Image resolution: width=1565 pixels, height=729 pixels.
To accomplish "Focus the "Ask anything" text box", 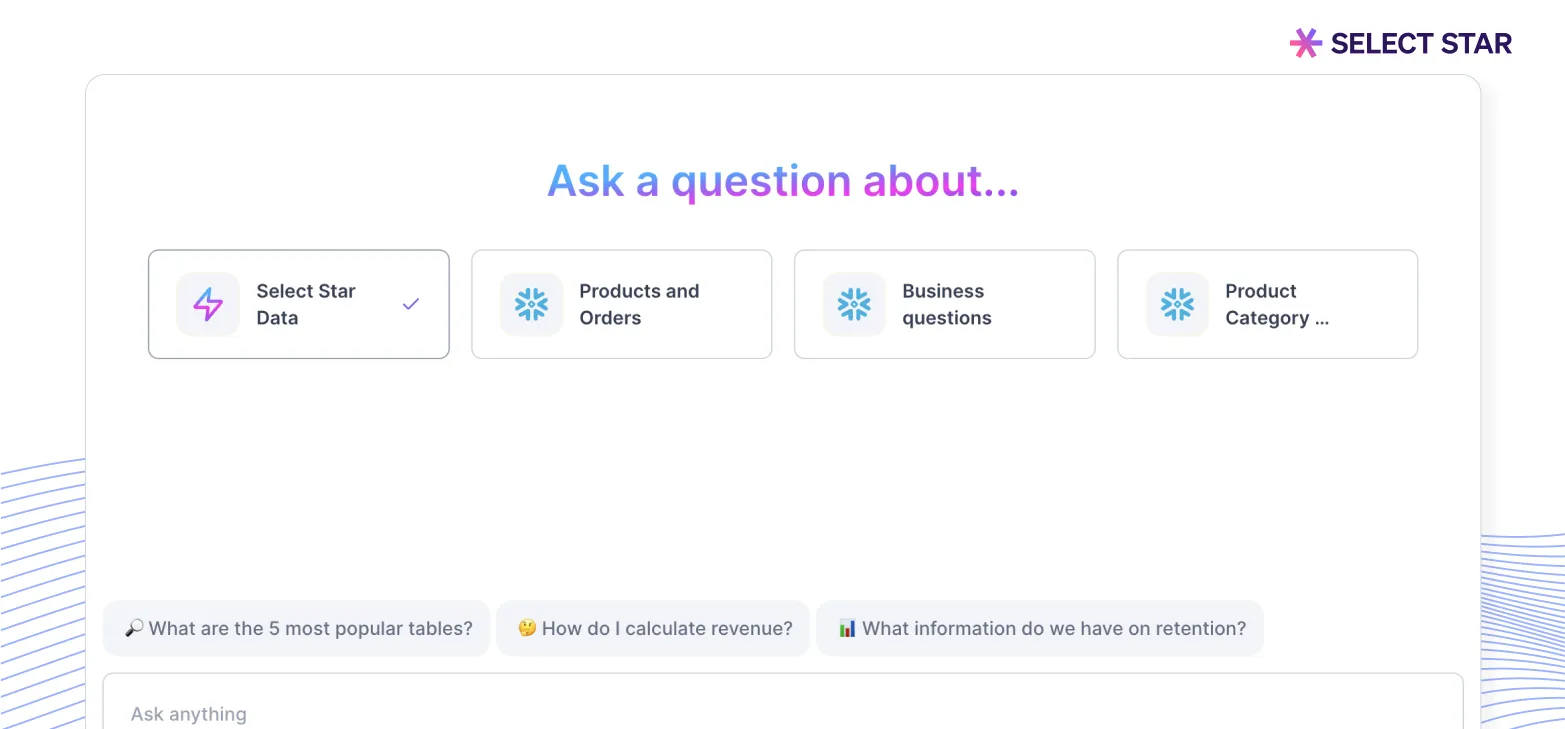I will tap(782, 713).
